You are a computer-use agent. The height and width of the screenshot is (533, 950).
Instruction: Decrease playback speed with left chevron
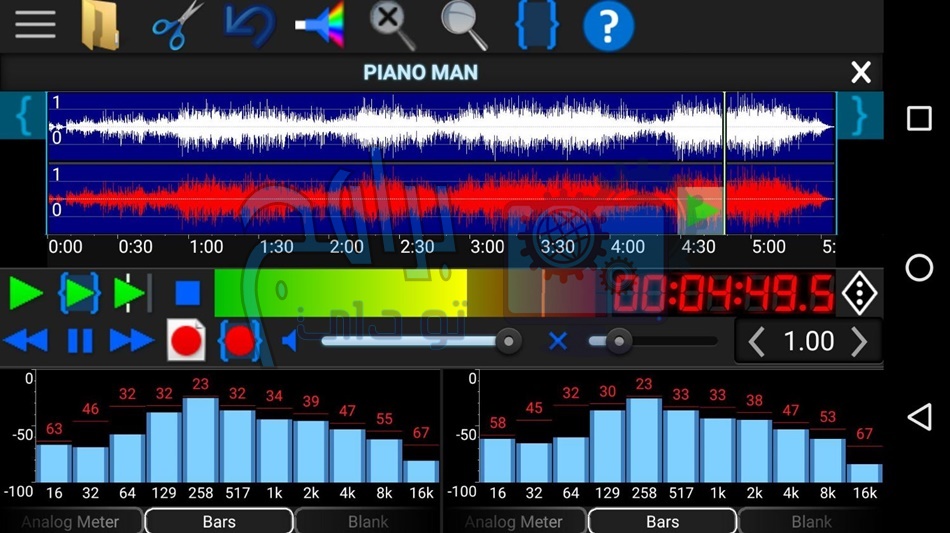click(x=757, y=342)
